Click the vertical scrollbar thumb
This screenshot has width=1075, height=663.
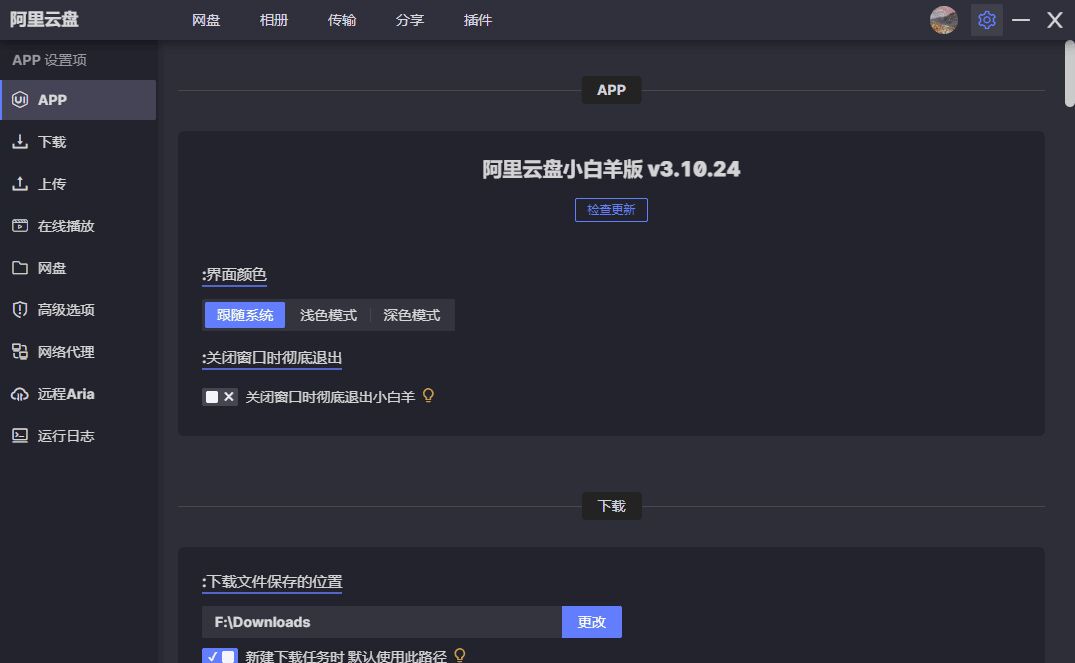click(1070, 73)
